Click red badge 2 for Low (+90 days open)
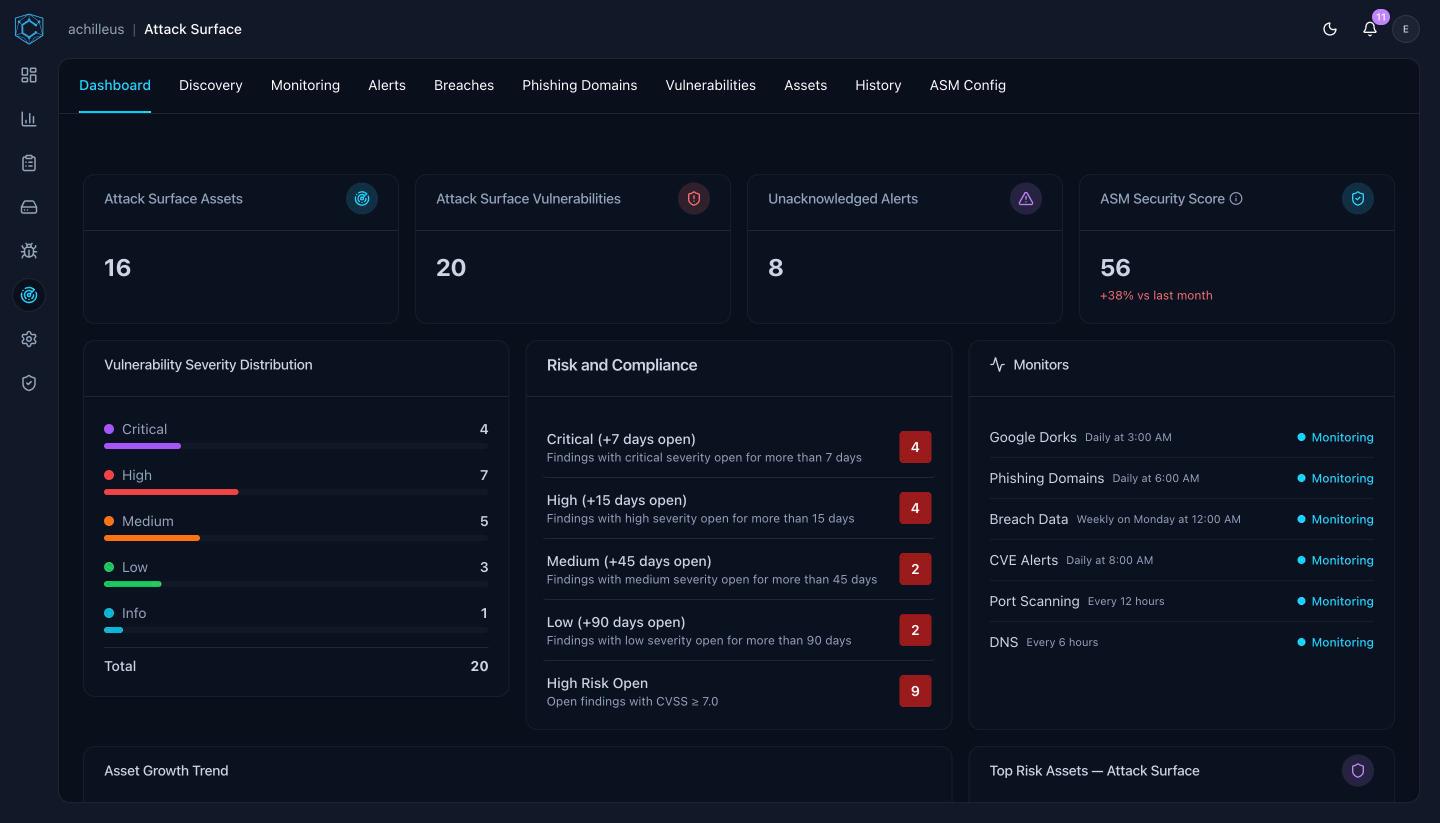 [915, 630]
